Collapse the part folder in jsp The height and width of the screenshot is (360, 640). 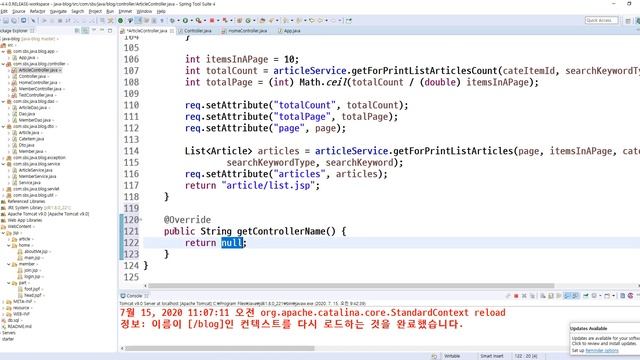(9, 282)
